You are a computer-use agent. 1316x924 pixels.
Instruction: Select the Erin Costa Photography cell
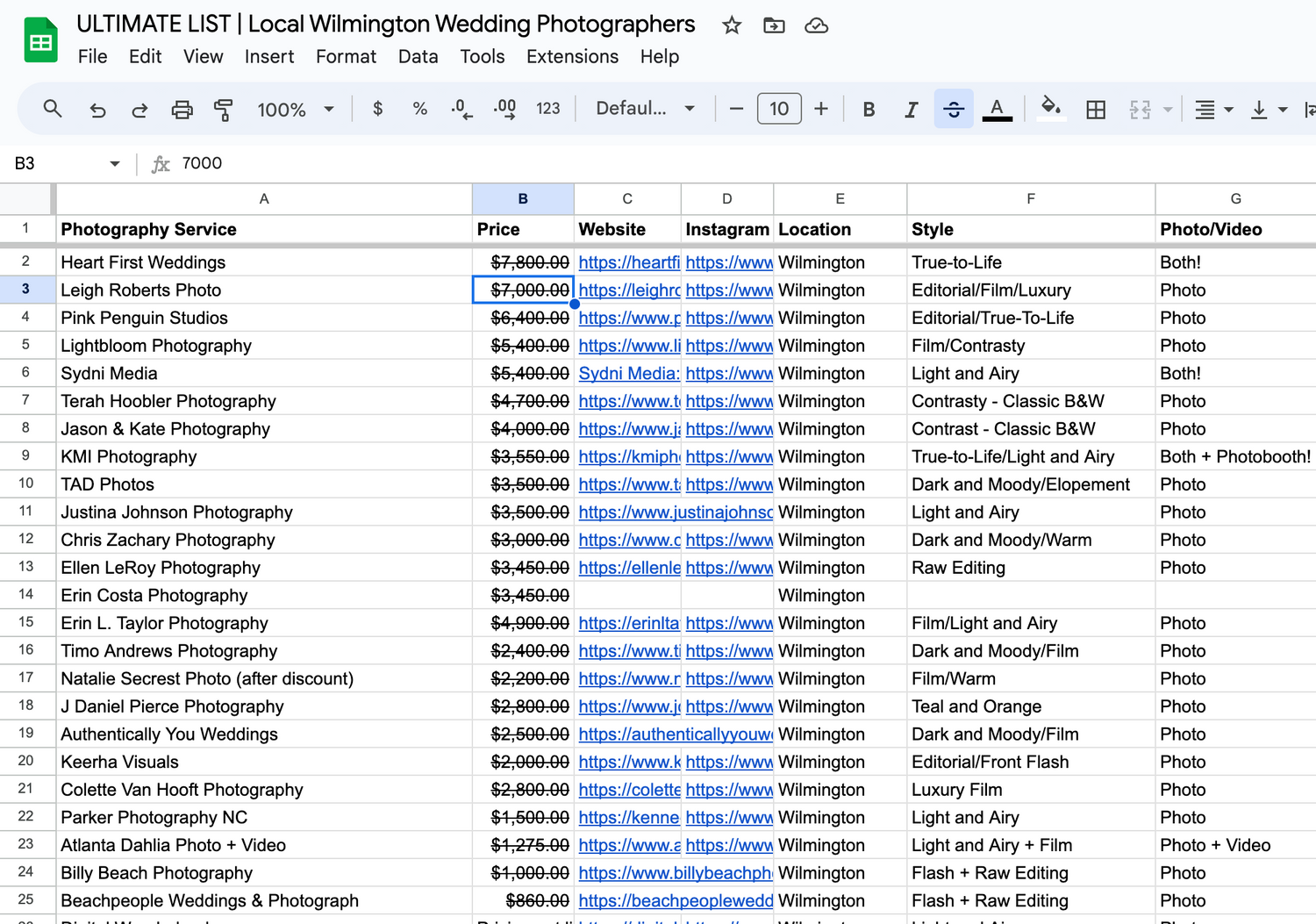[x=264, y=595]
